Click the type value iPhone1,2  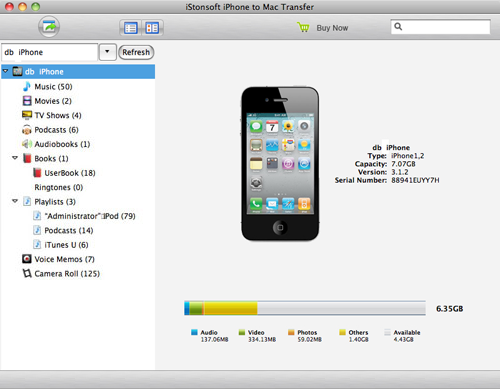(407, 156)
